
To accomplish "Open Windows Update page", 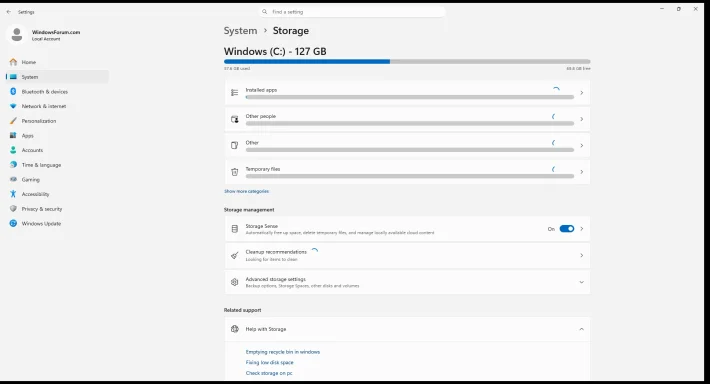I will 57,223.
